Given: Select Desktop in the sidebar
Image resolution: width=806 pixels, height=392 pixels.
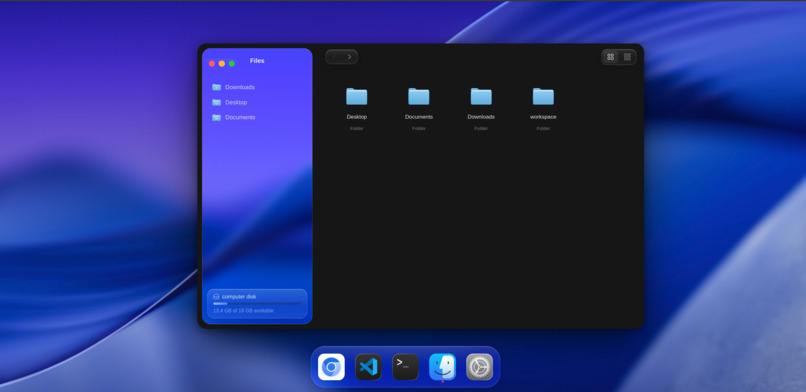Looking at the screenshot, I should point(257,102).
